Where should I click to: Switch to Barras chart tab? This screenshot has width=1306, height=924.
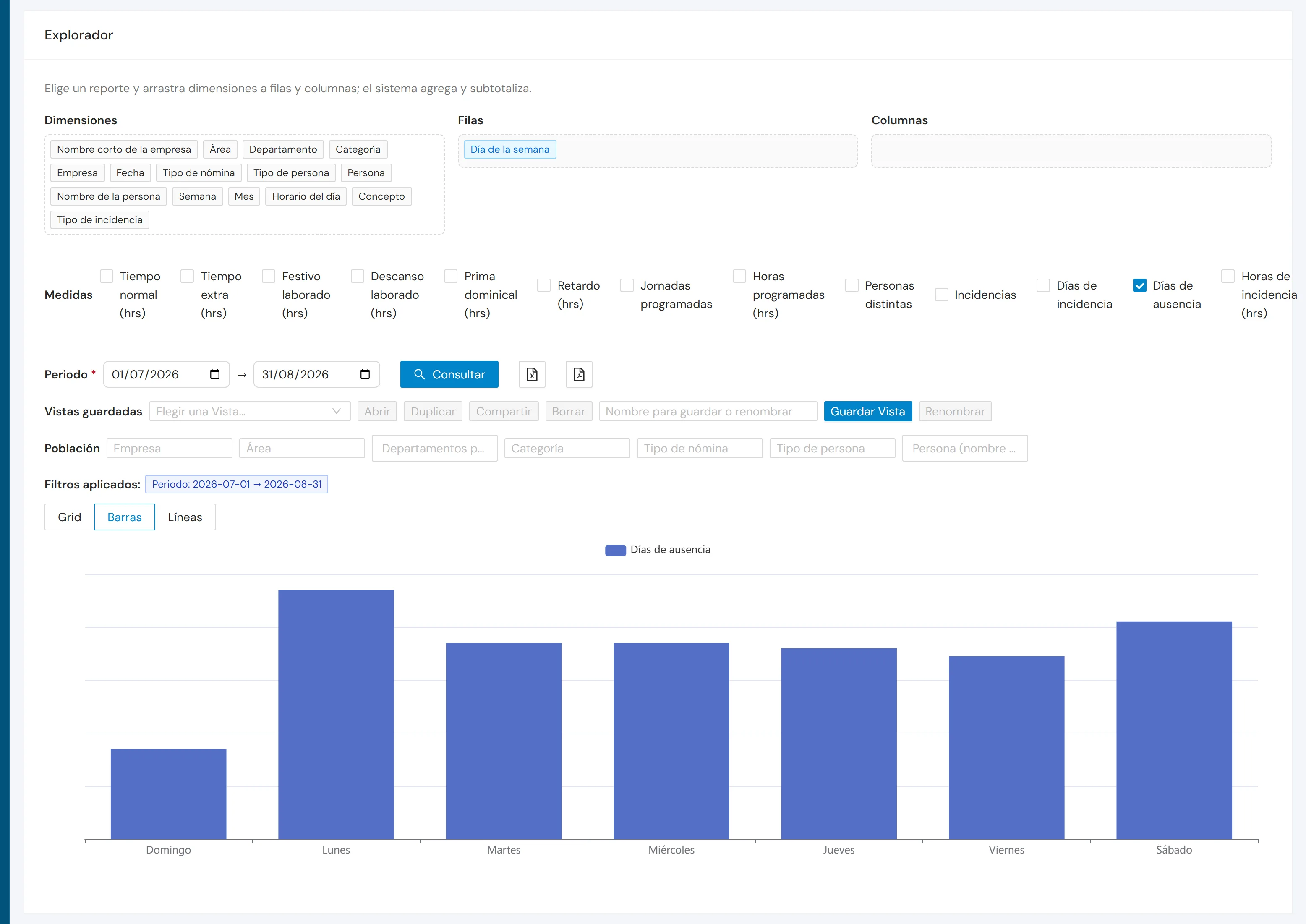[x=125, y=517]
